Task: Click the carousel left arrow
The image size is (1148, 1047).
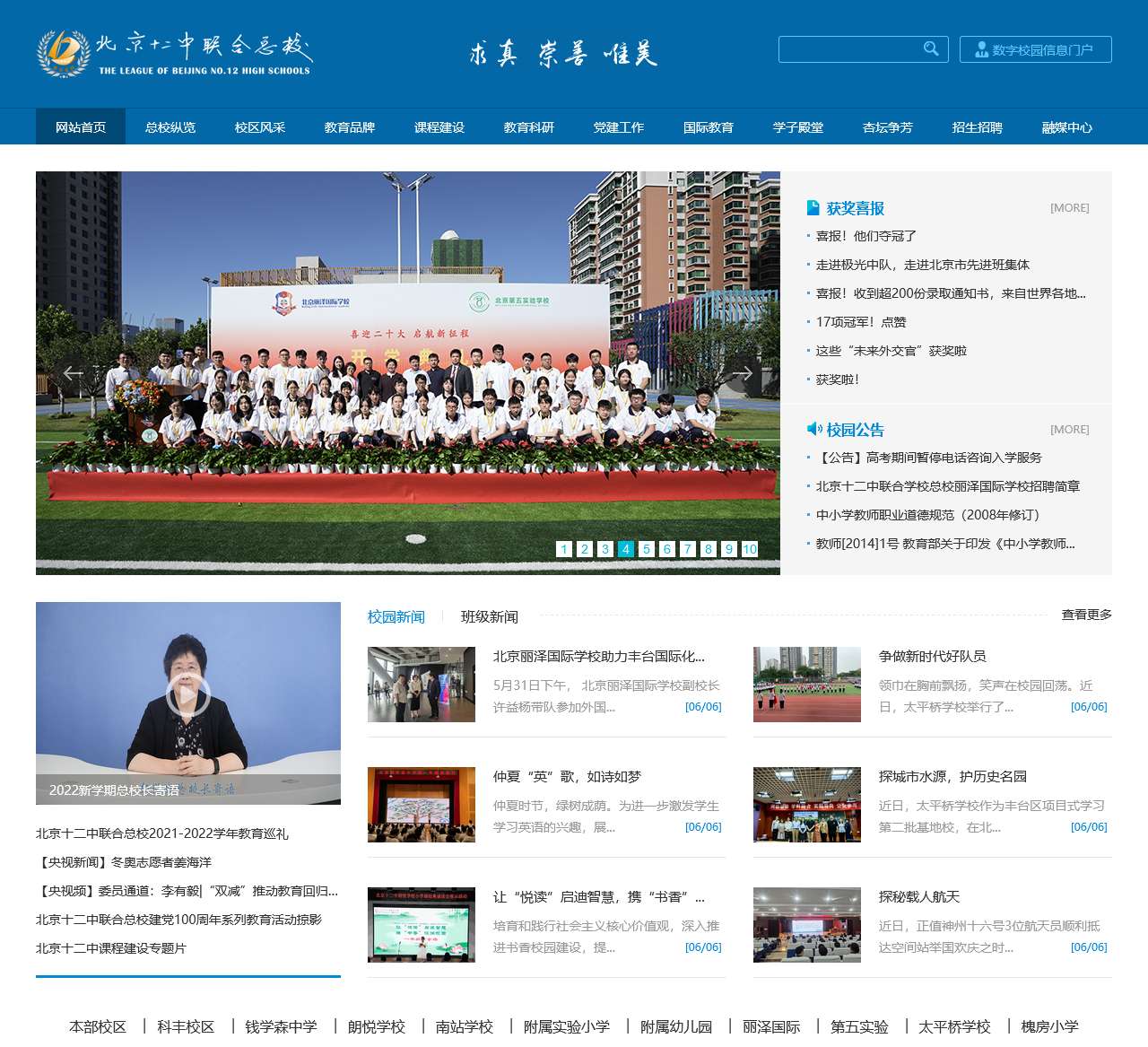Action: [74, 372]
